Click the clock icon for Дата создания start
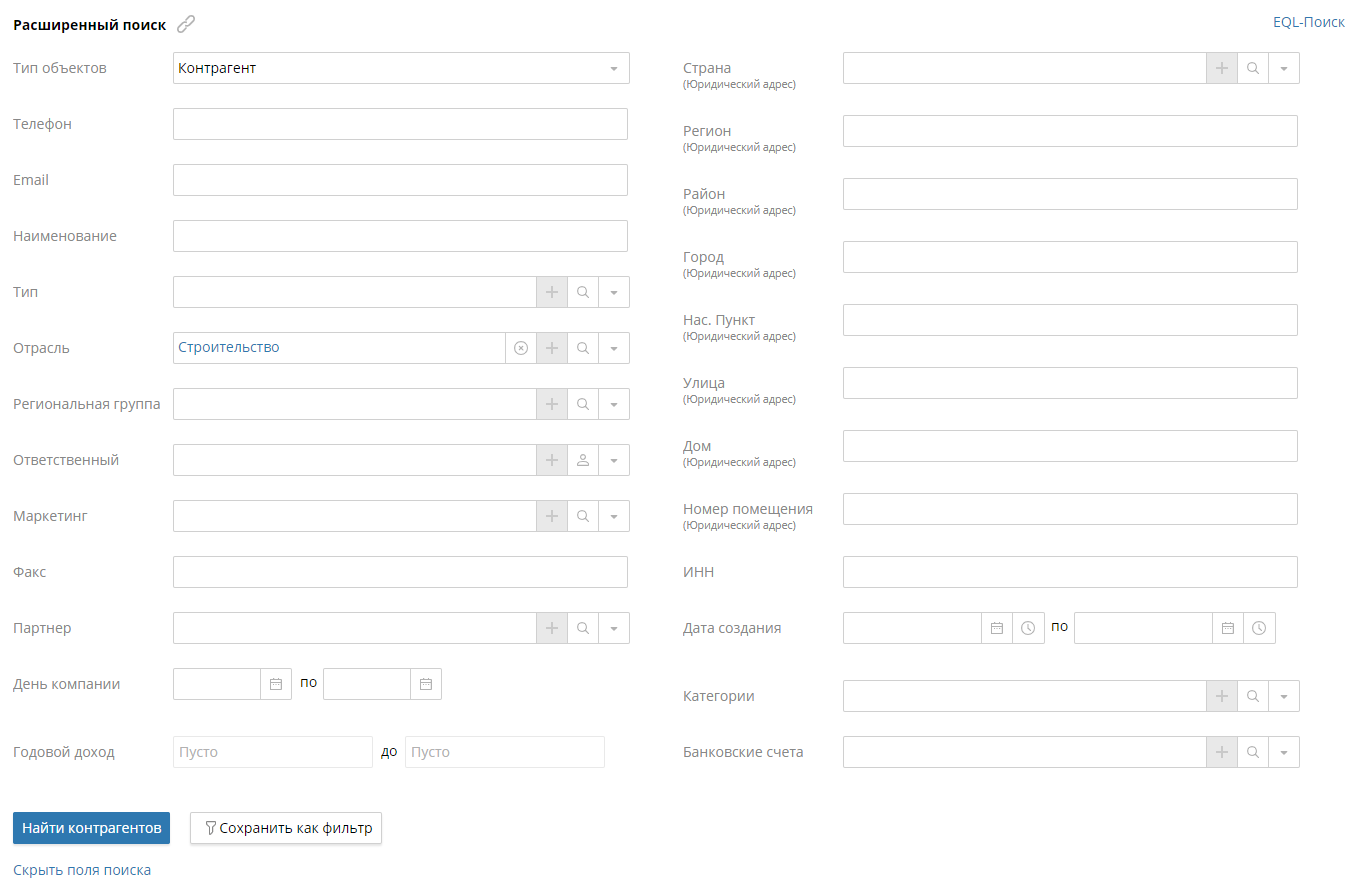The height and width of the screenshot is (886, 1352). 1028,628
